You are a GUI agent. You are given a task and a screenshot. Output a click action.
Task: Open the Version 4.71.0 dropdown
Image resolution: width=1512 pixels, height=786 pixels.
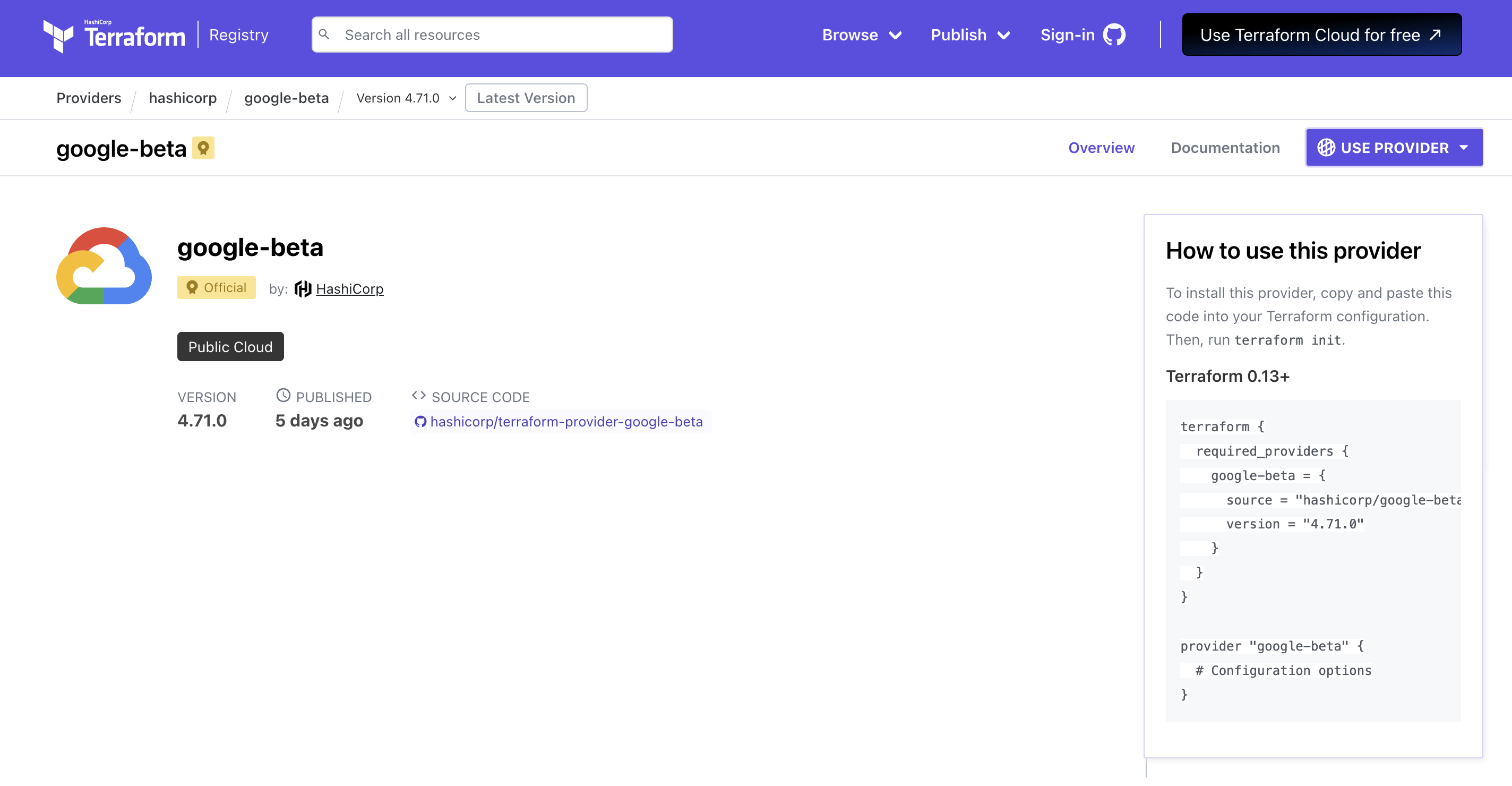pyautogui.click(x=406, y=98)
